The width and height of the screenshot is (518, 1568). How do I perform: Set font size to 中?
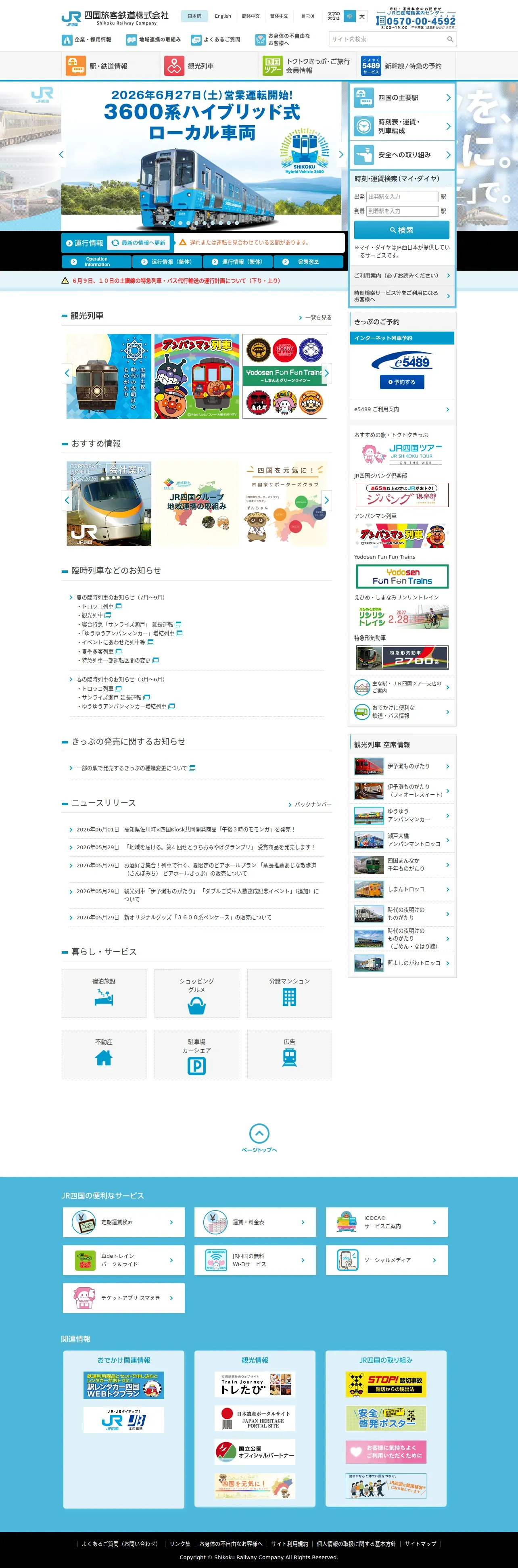[x=349, y=17]
